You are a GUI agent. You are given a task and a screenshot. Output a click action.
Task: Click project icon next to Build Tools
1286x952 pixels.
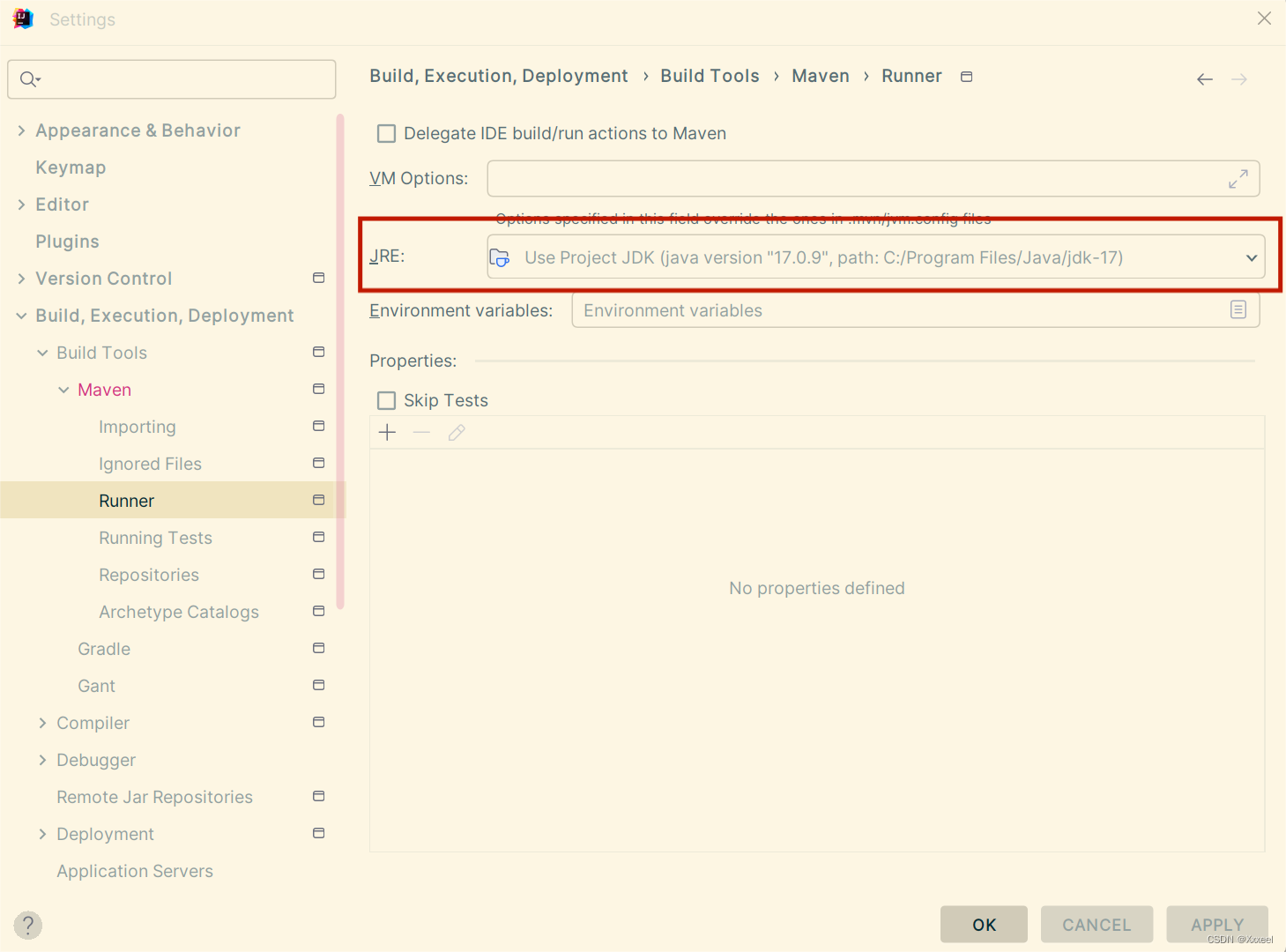(319, 352)
